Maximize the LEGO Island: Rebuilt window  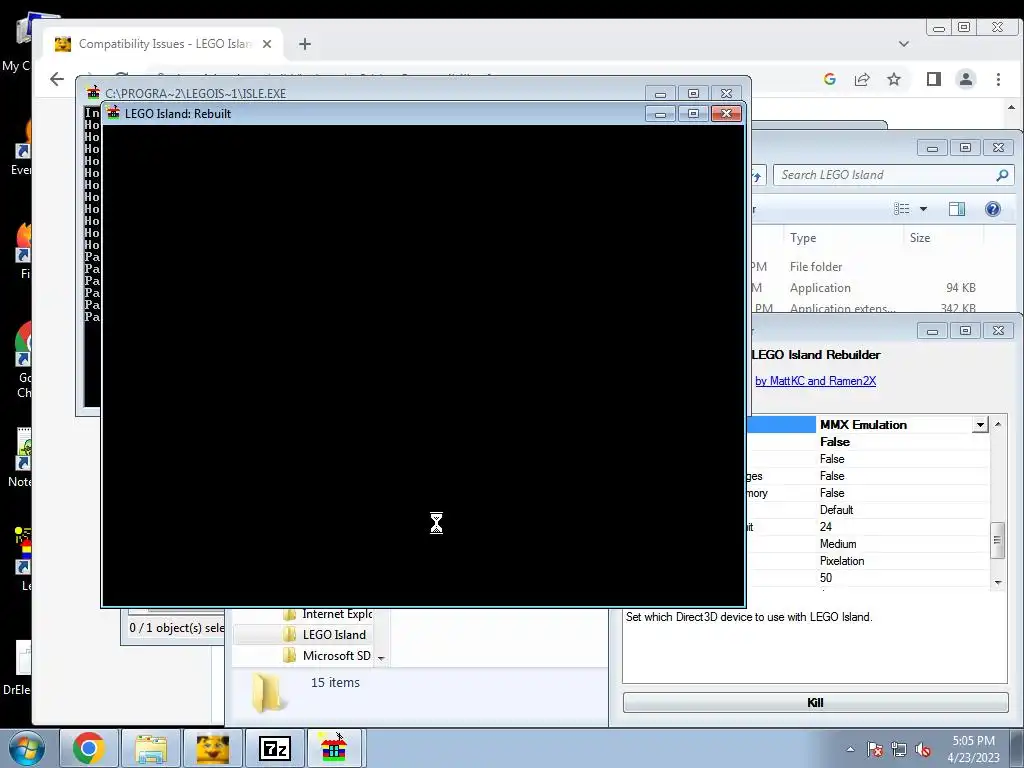(694, 114)
